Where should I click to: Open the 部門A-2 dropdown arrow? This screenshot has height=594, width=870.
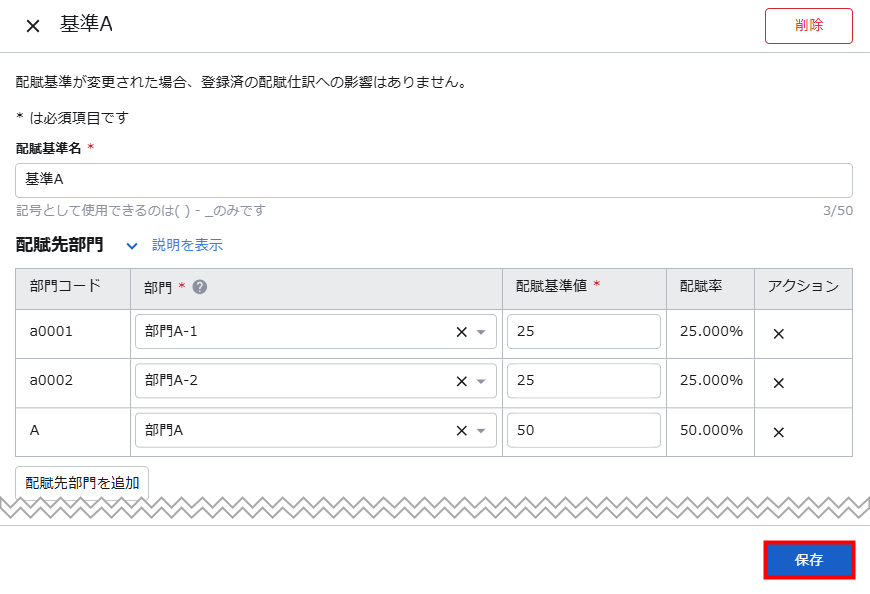tap(481, 381)
